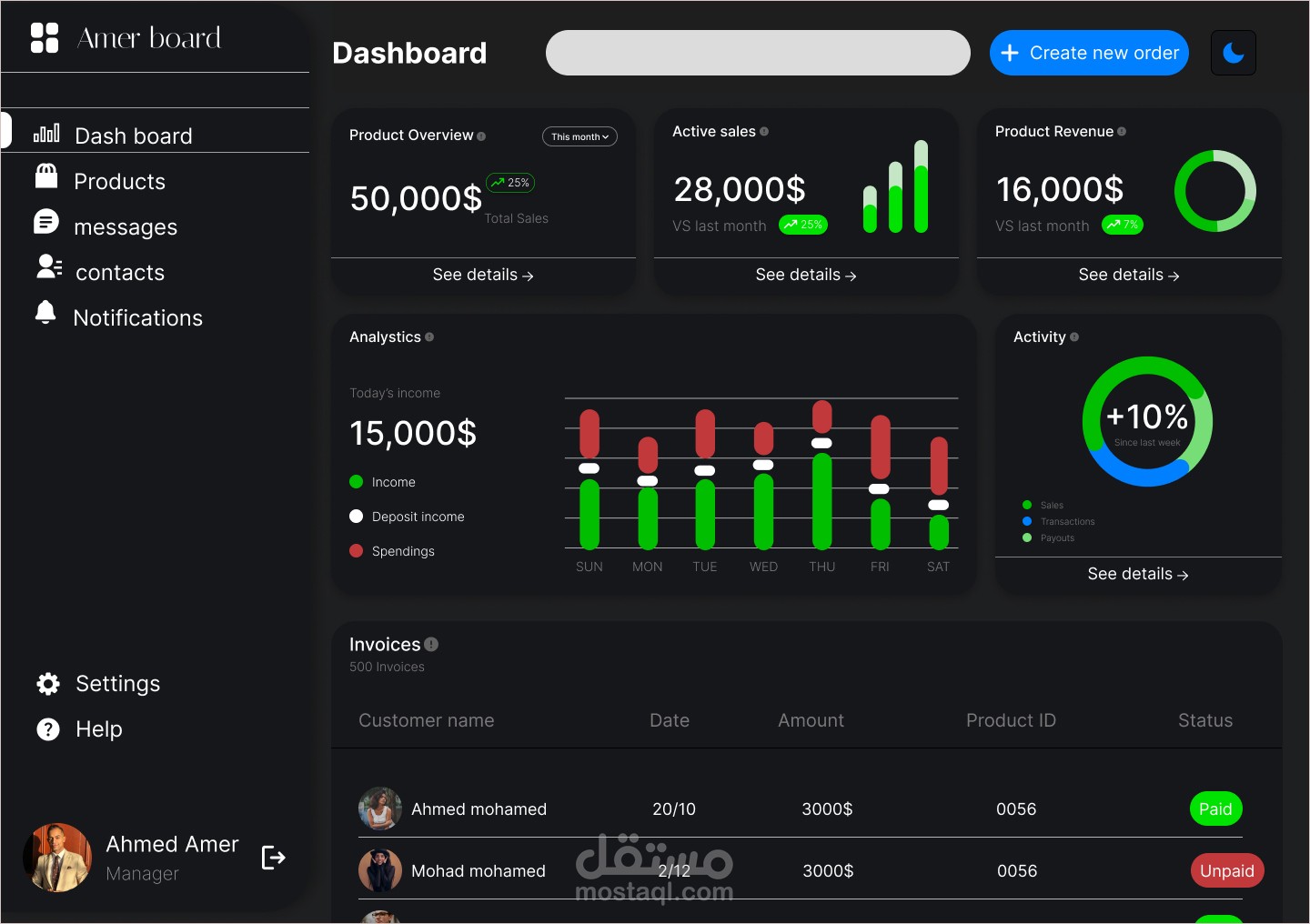Open Products via the shop bag icon
Image resolution: width=1310 pixels, height=924 pixels.
click(46, 176)
